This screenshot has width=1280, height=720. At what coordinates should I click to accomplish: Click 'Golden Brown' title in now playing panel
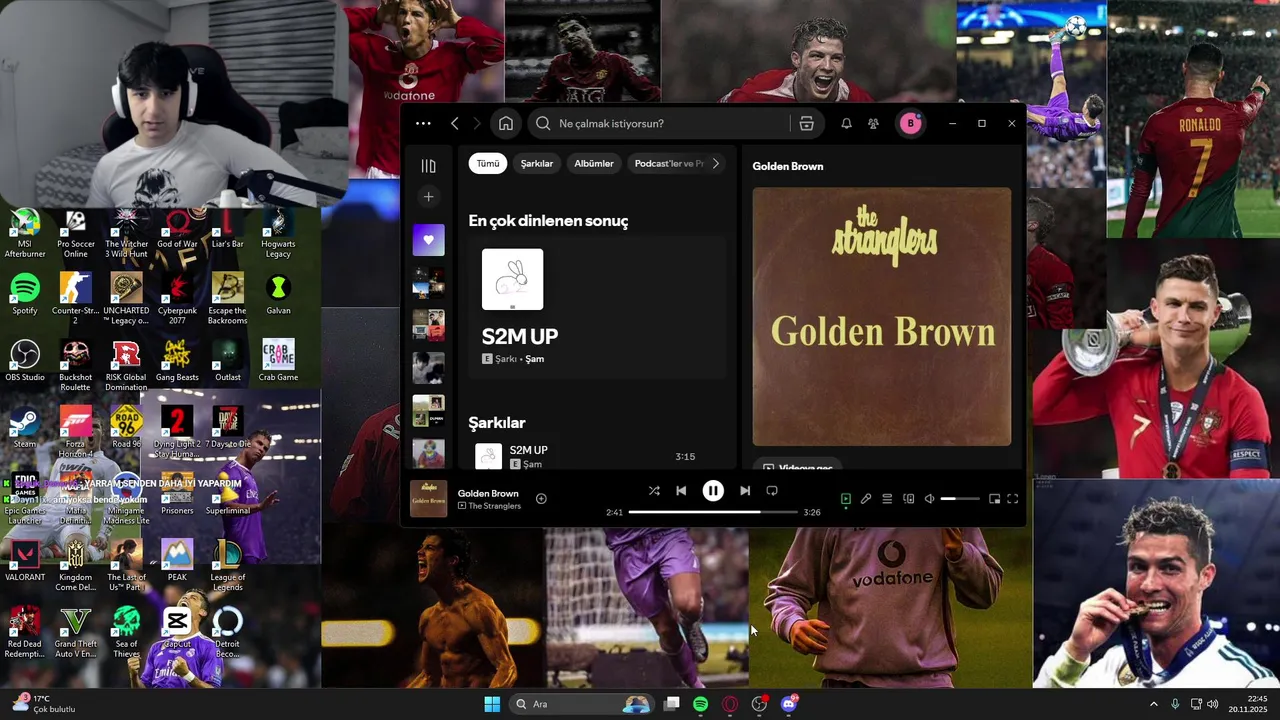pos(788,166)
